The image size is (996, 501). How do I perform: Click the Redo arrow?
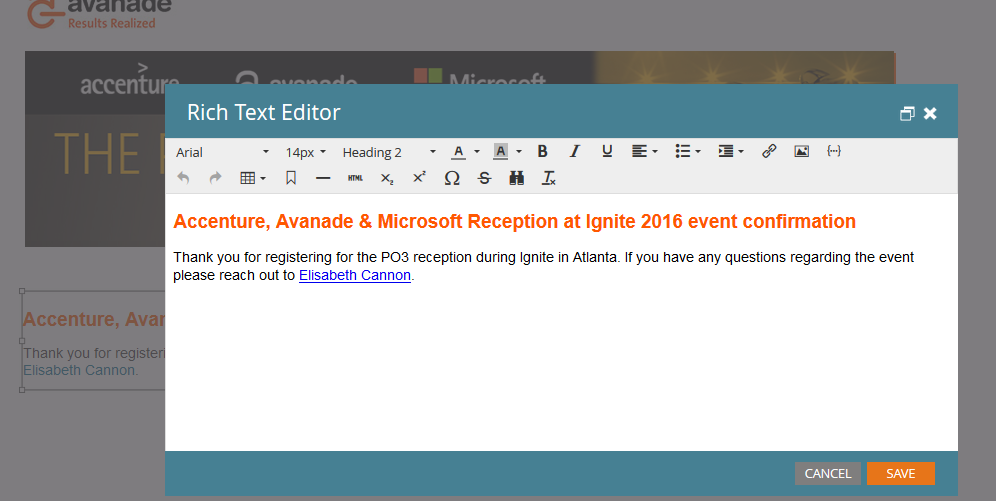click(215, 178)
